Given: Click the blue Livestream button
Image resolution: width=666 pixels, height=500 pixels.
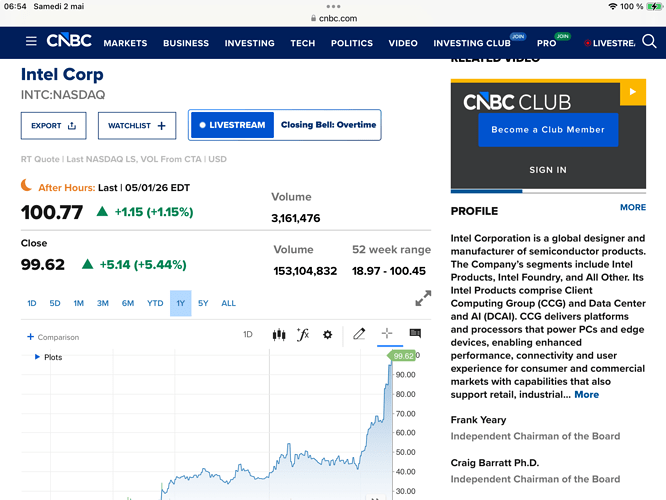Looking at the screenshot, I should [x=232, y=125].
